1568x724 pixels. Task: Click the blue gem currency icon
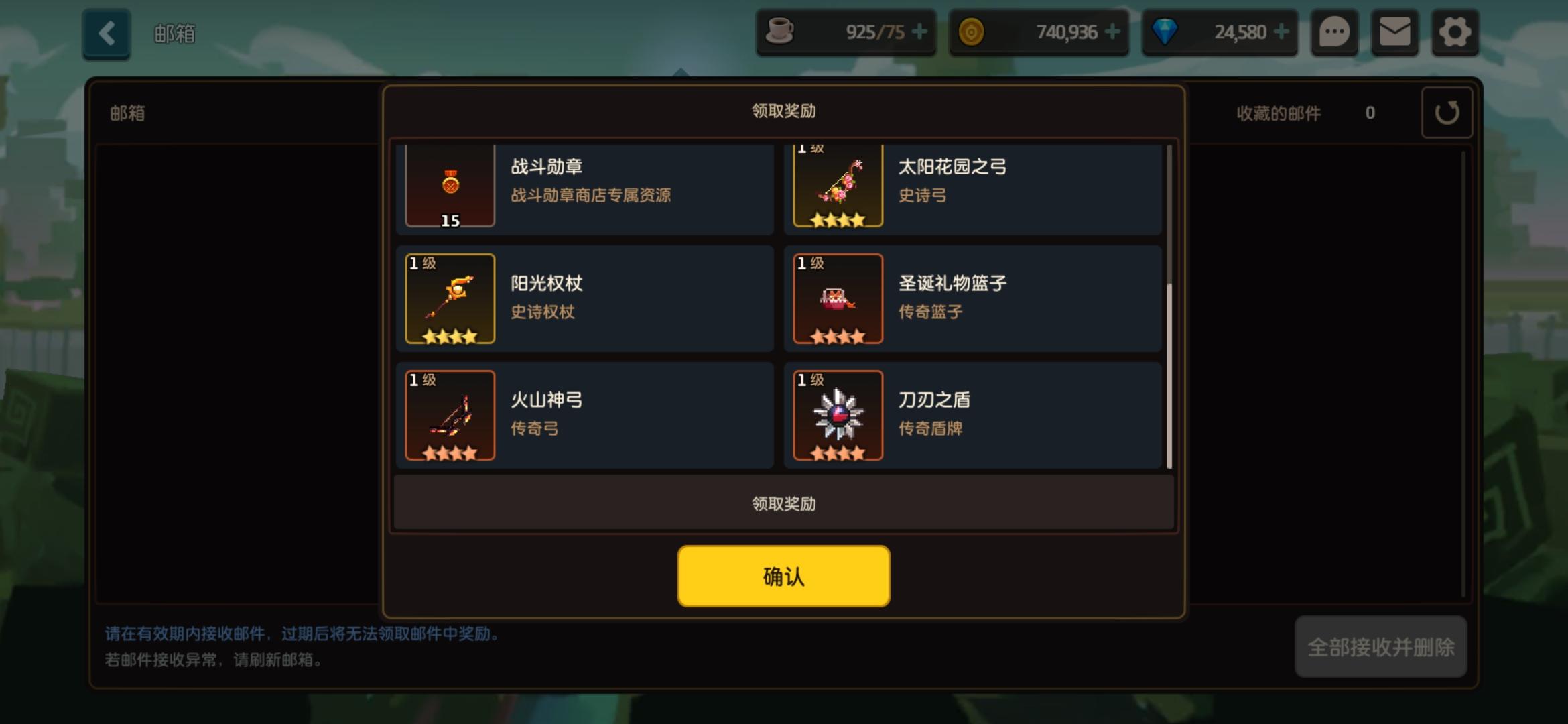pos(1165,32)
